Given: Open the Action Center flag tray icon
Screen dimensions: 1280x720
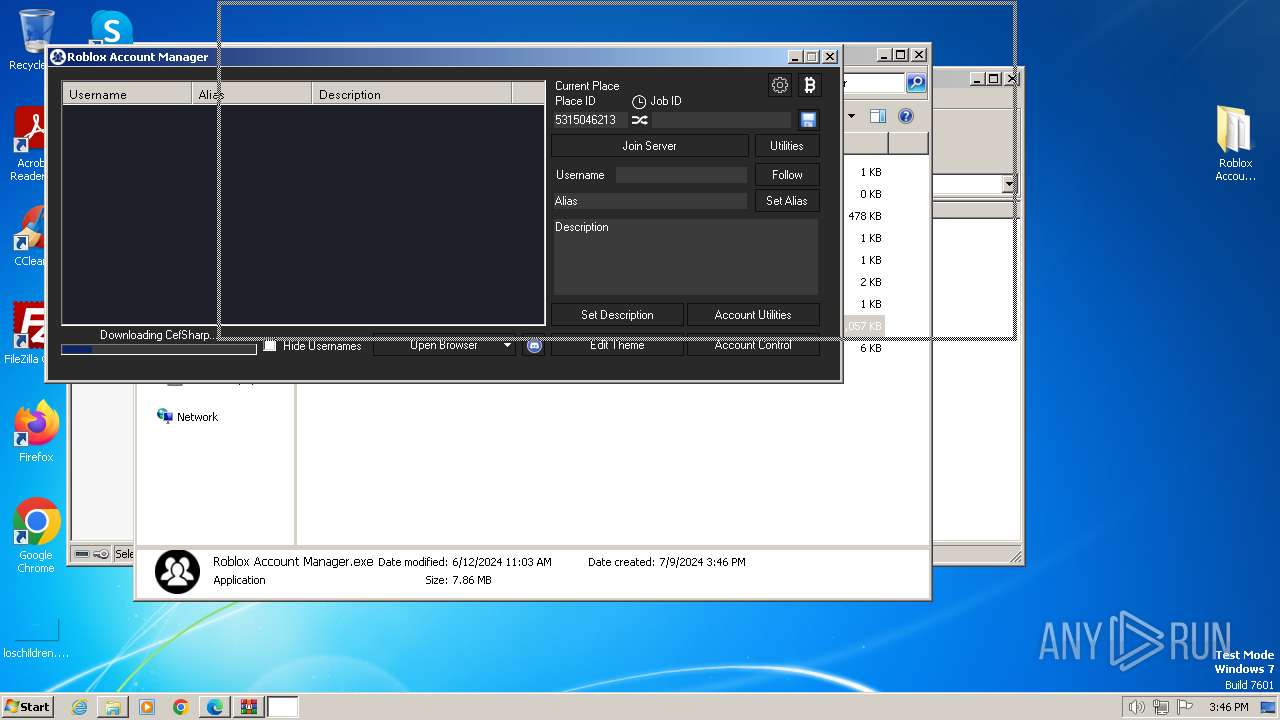Looking at the screenshot, I should pyautogui.click(x=1185, y=707).
